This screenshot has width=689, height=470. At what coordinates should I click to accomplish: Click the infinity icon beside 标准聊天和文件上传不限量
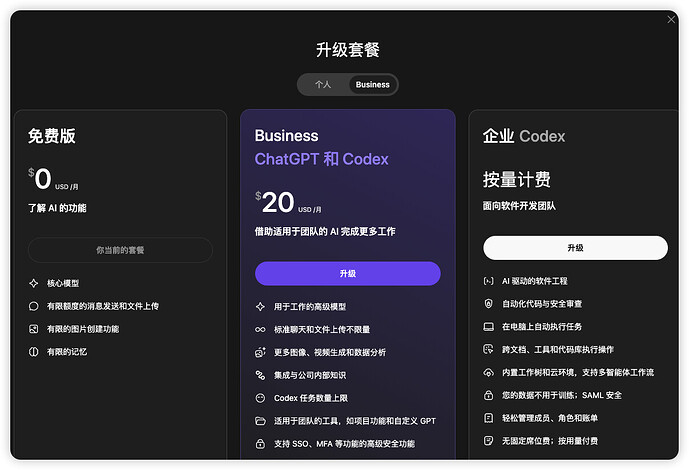[x=260, y=329]
